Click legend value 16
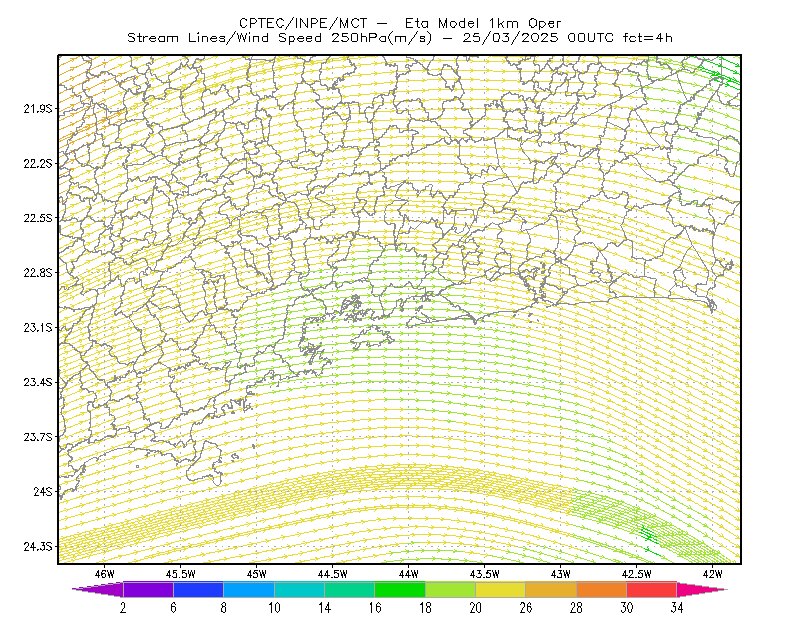The width and height of the screenshot is (800, 618). pyautogui.click(x=375, y=608)
